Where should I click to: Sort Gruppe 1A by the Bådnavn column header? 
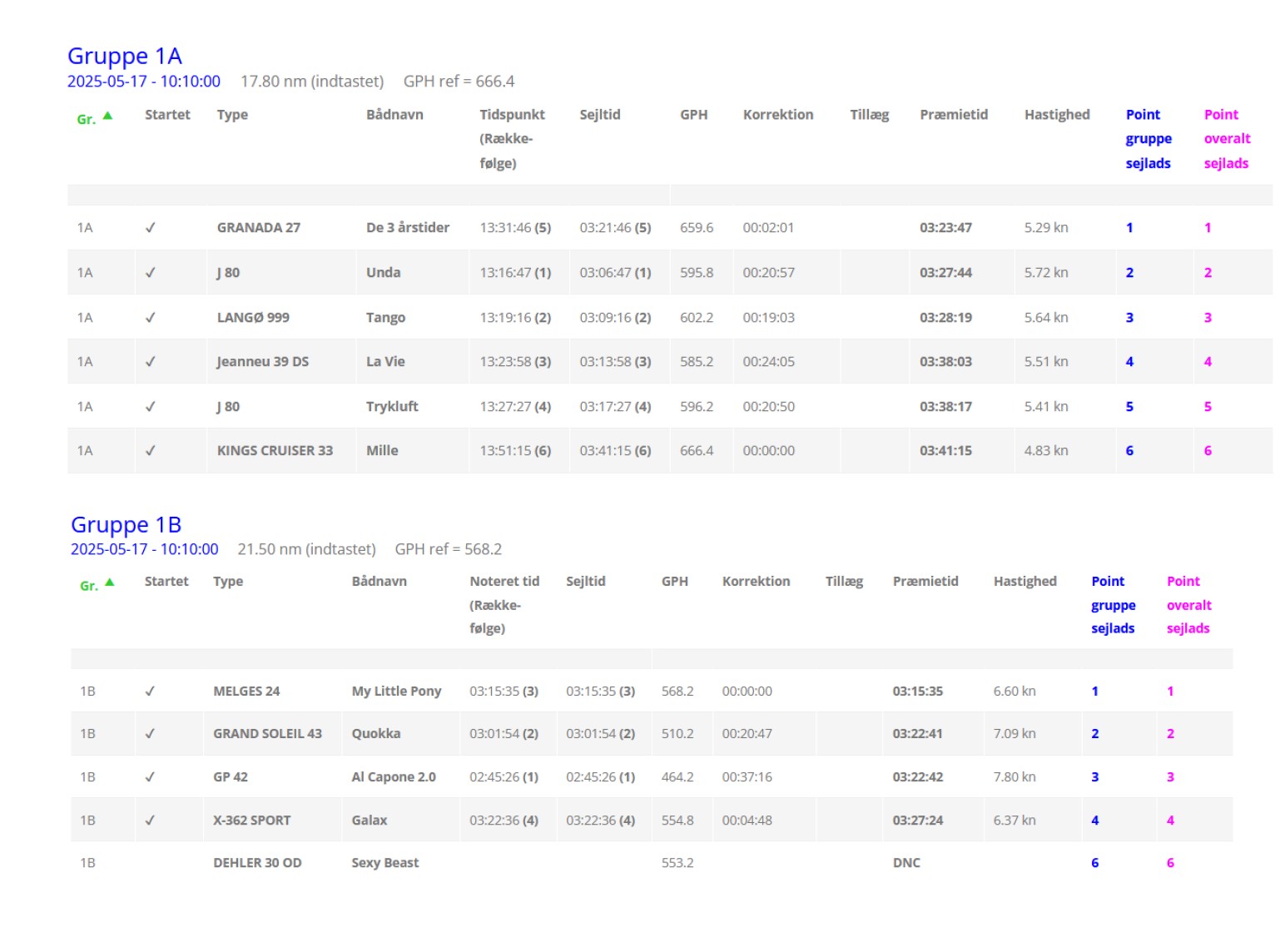point(394,115)
